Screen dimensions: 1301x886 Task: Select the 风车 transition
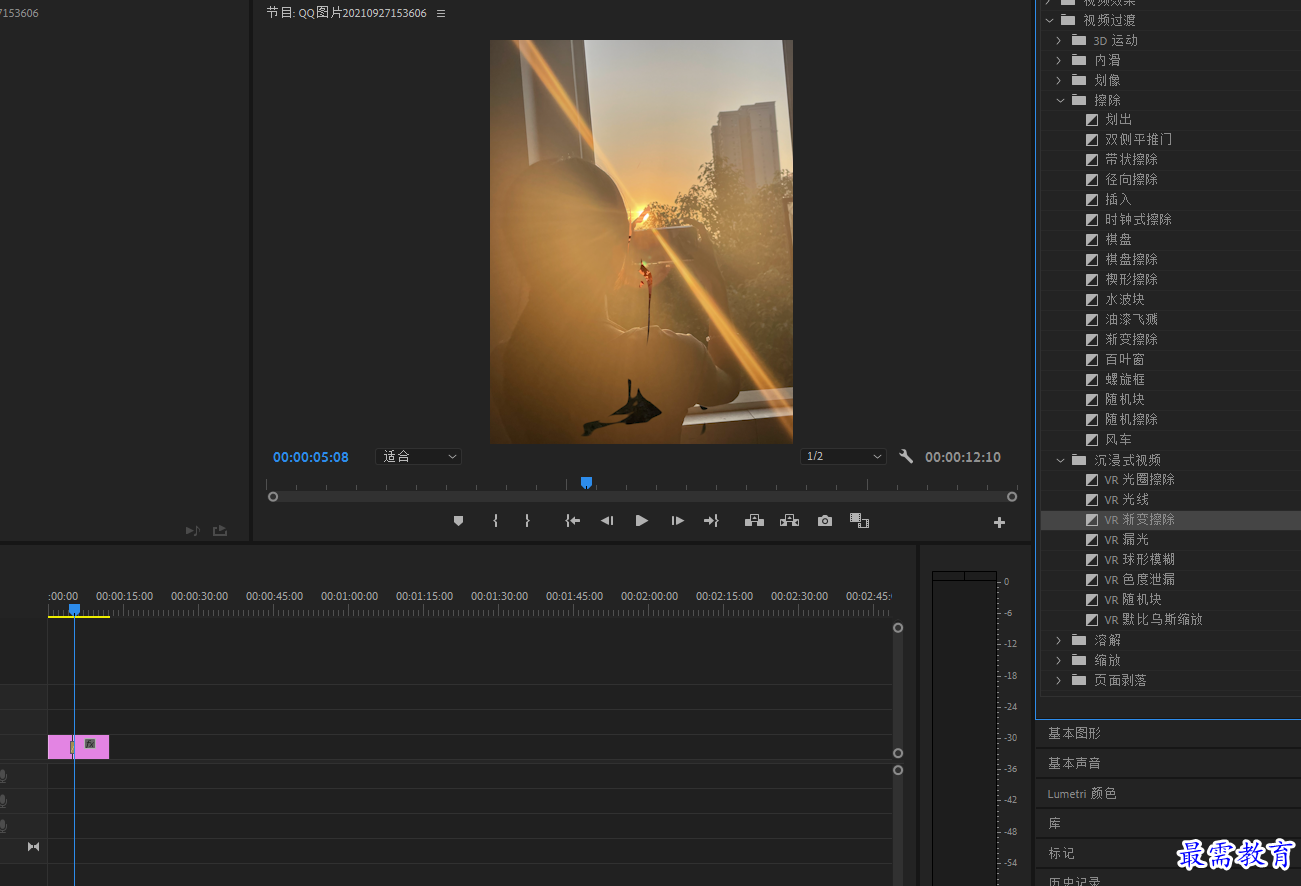coord(1118,439)
